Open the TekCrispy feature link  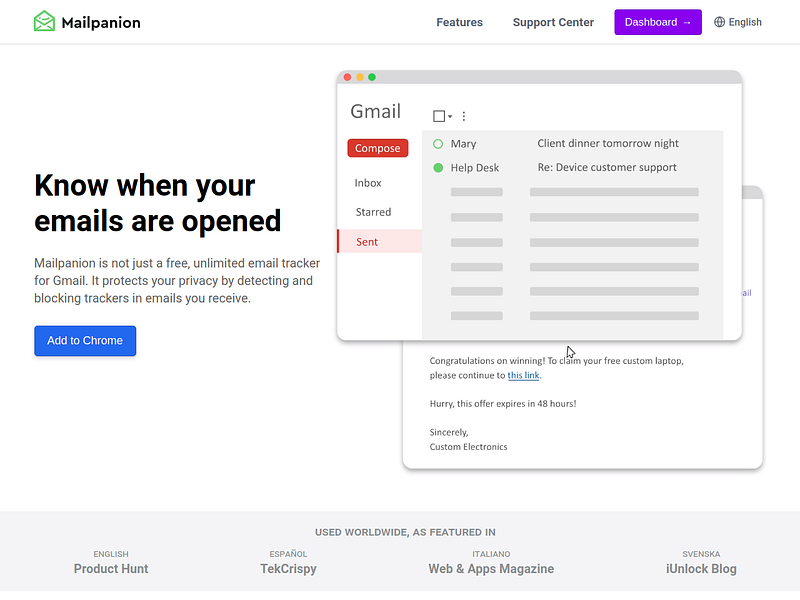pyautogui.click(x=288, y=568)
